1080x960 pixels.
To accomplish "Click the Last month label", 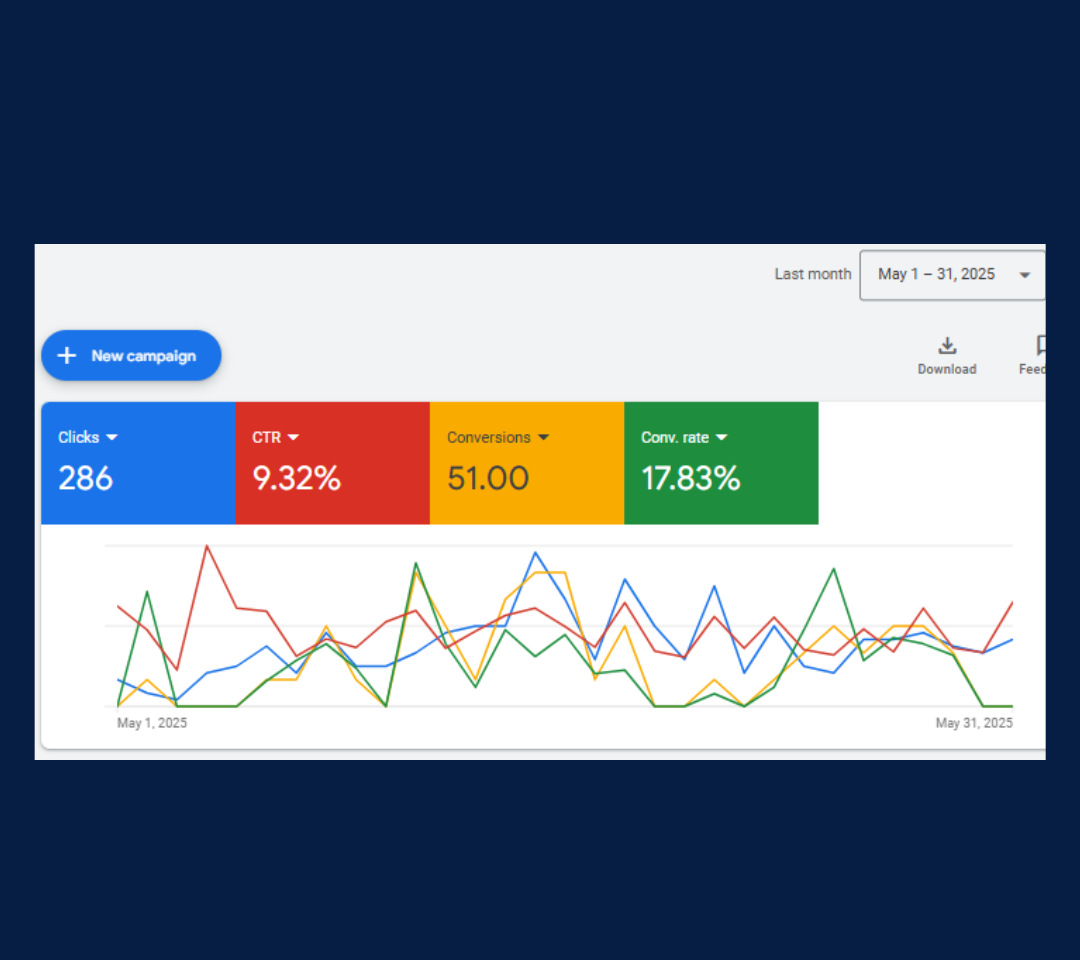I will 813,274.
